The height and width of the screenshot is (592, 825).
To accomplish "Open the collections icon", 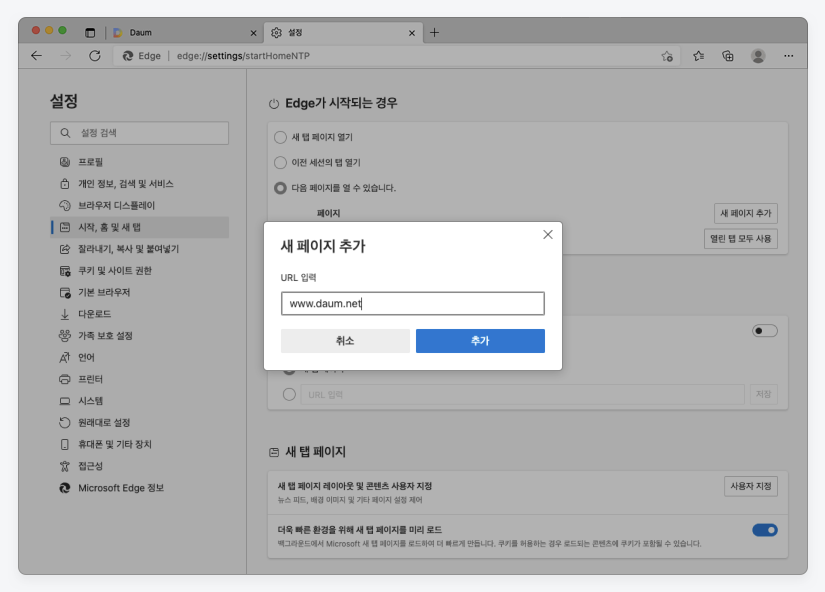I will [728, 56].
